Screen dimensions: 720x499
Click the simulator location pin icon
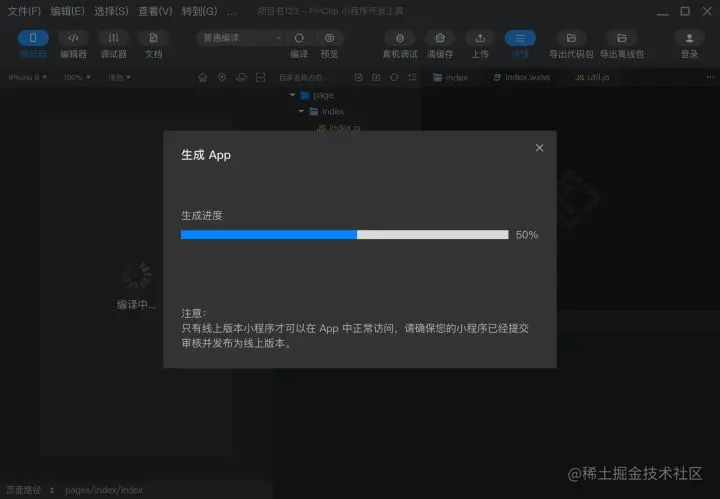222,77
